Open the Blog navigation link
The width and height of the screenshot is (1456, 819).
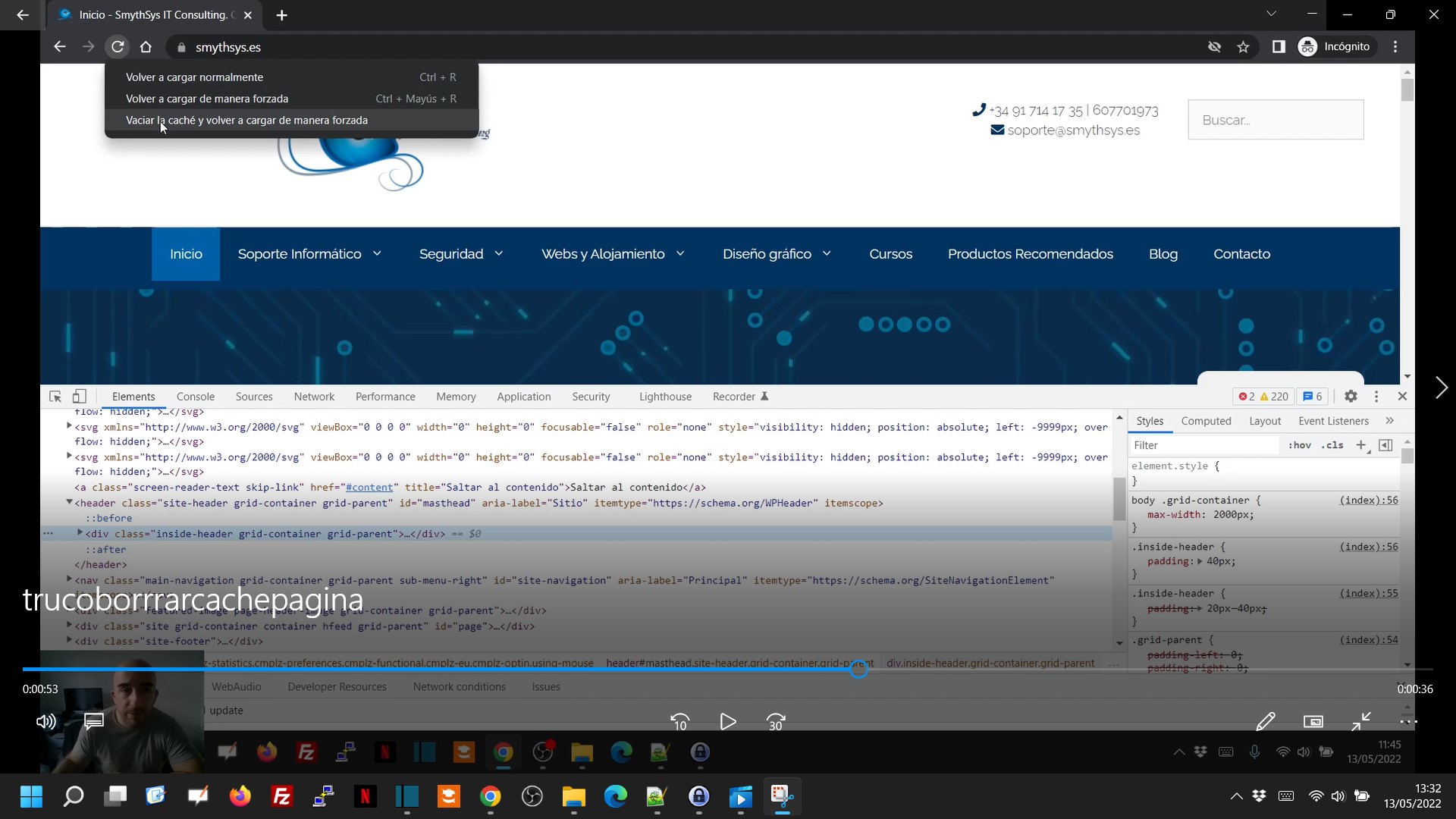(x=1163, y=254)
